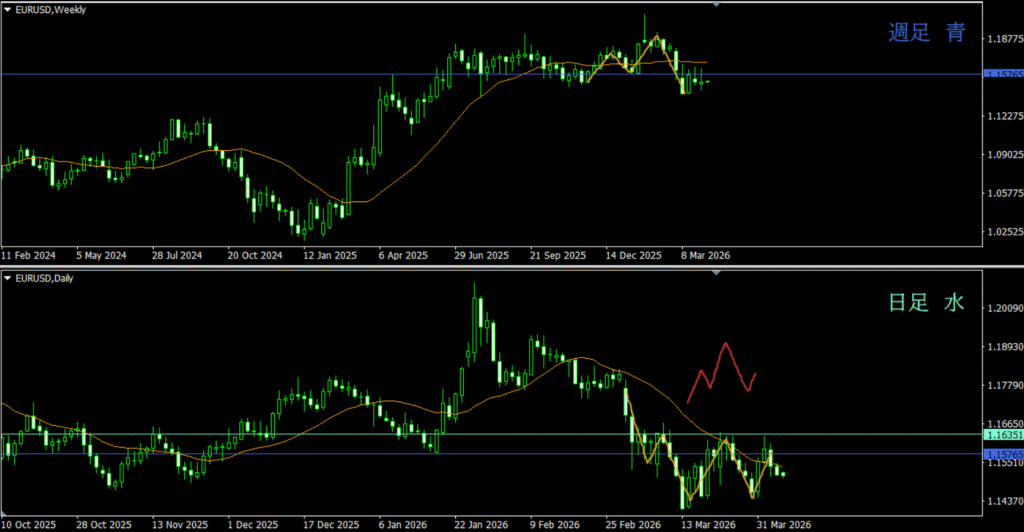This screenshot has width=1024, height=532.
Task: Click the chart shift marker atop weekly chart
Action: (716, 5)
